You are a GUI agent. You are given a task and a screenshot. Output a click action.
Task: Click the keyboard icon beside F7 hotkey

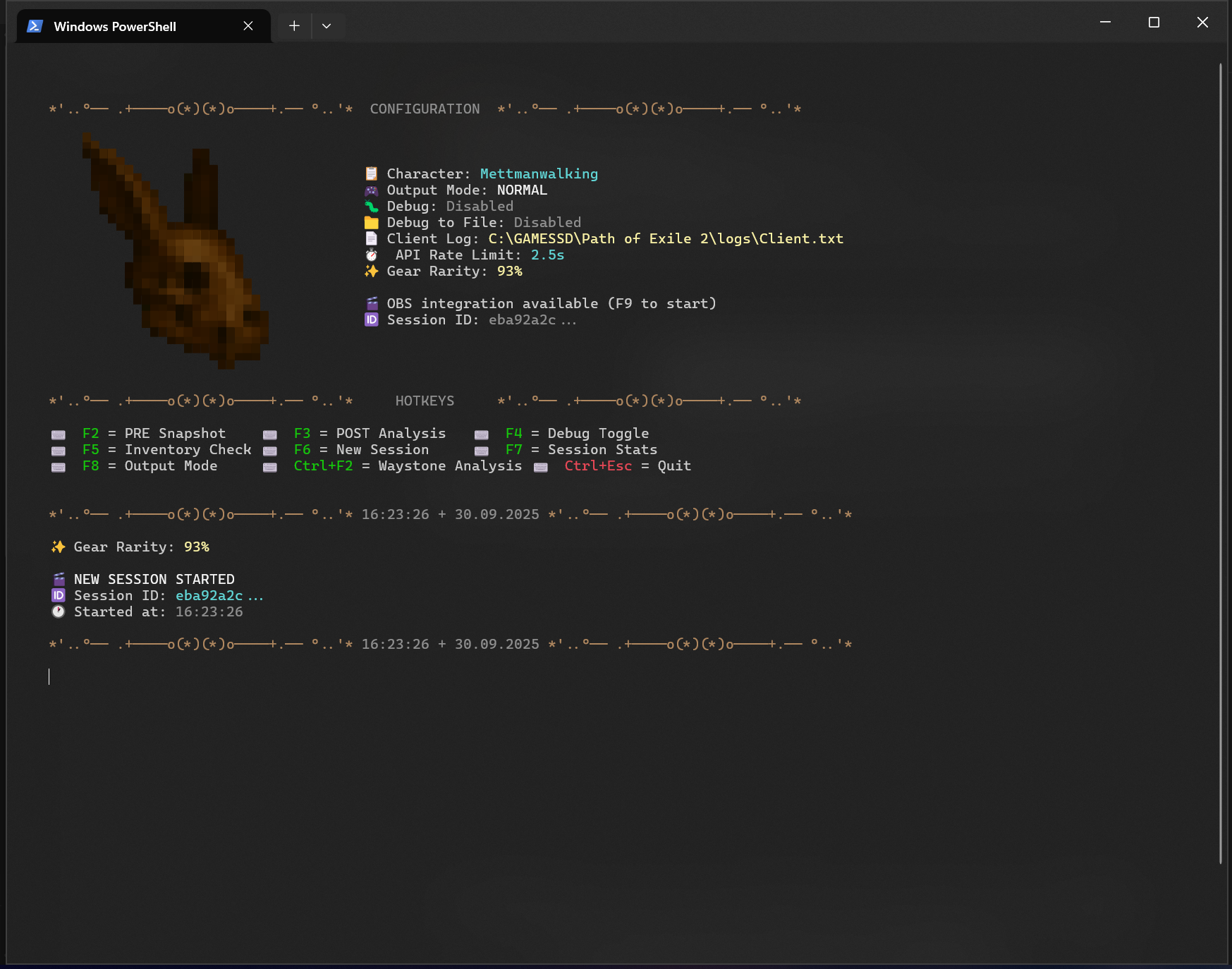coord(482,451)
